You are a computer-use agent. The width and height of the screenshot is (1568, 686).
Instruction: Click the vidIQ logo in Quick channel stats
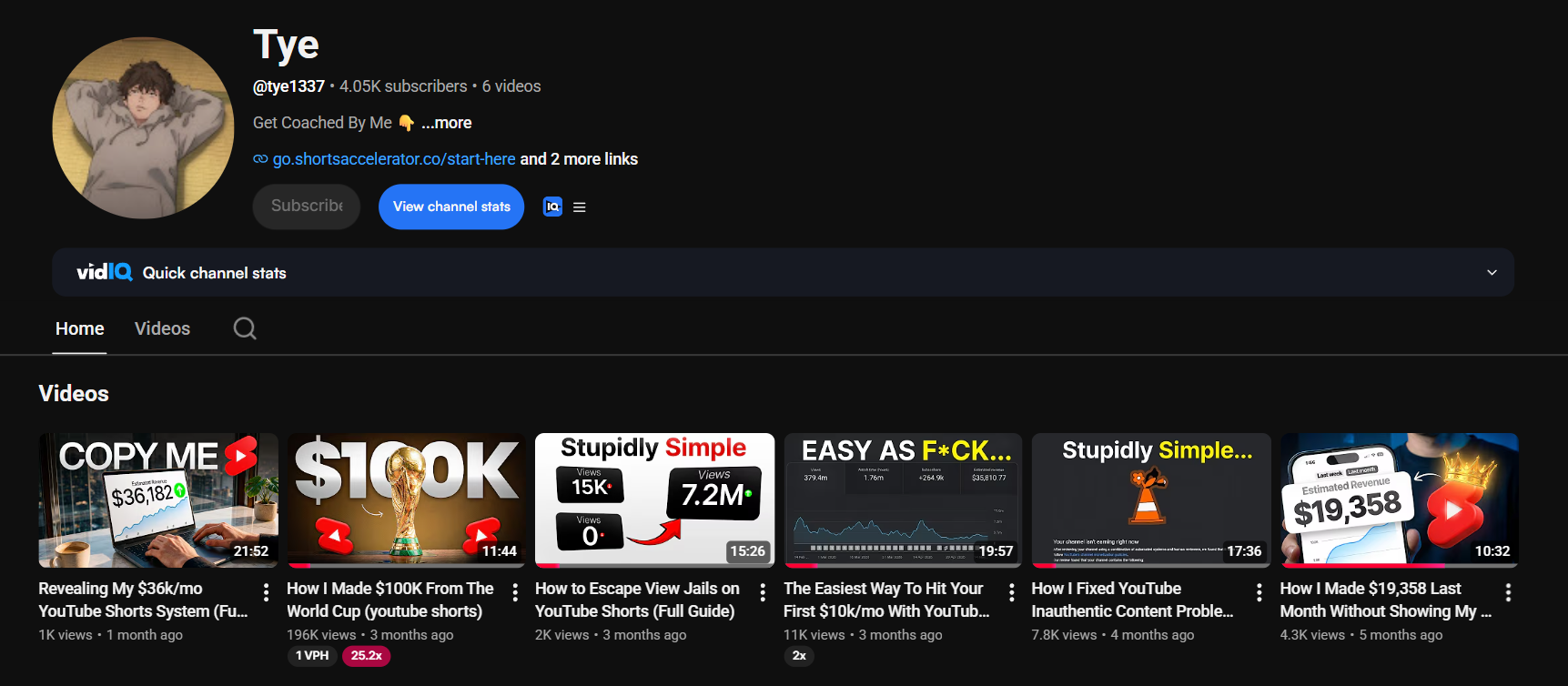click(105, 272)
